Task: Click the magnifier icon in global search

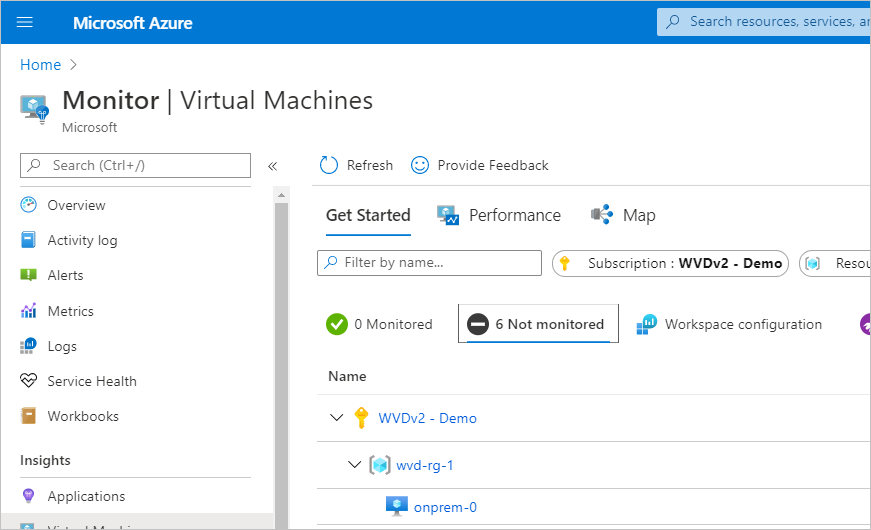Action: [x=673, y=22]
